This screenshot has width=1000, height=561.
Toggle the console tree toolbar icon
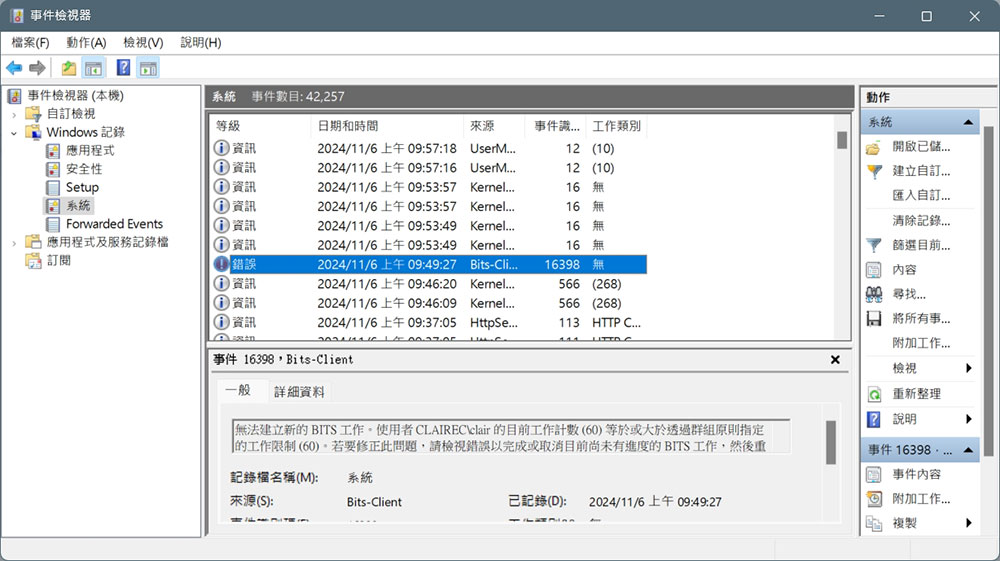[x=94, y=68]
